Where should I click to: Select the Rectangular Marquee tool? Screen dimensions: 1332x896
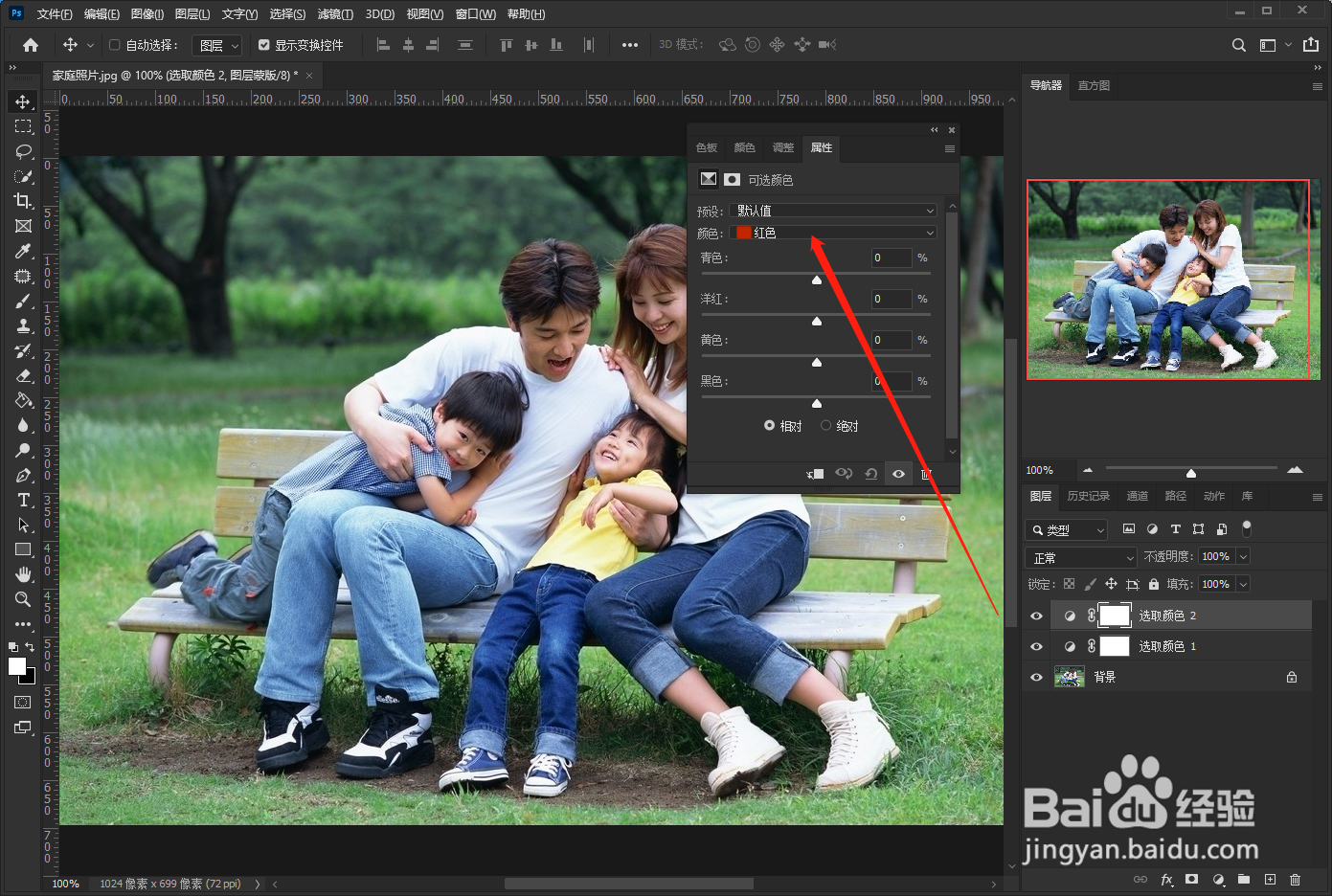click(x=23, y=126)
